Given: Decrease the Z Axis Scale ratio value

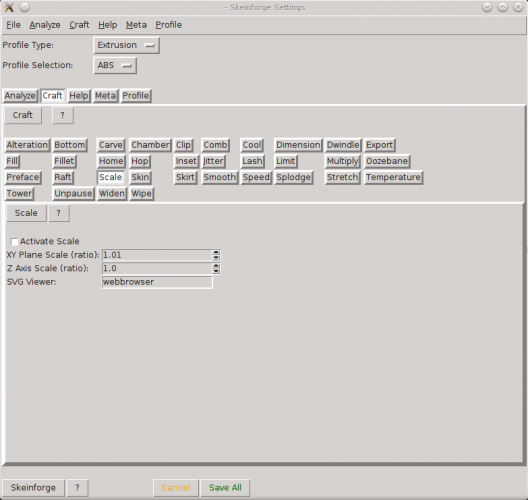Looking at the screenshot, I should pyautogui.click(x=216, y=271).
